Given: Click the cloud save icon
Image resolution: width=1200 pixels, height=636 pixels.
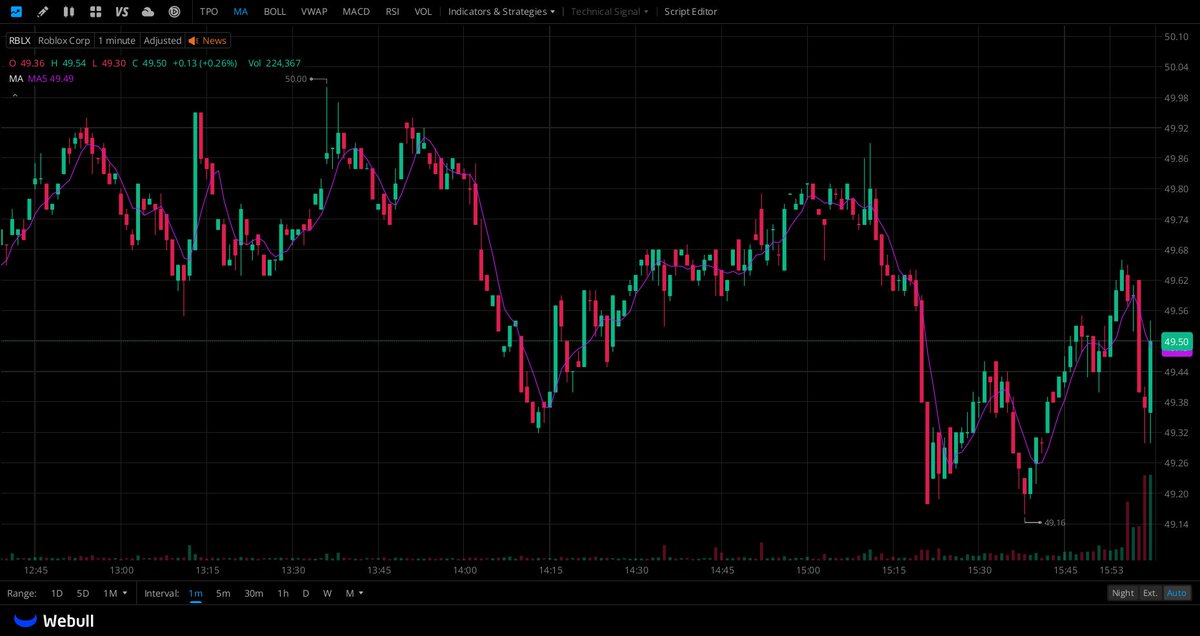Looking at the screenshot, I should [x=148, y=11].
